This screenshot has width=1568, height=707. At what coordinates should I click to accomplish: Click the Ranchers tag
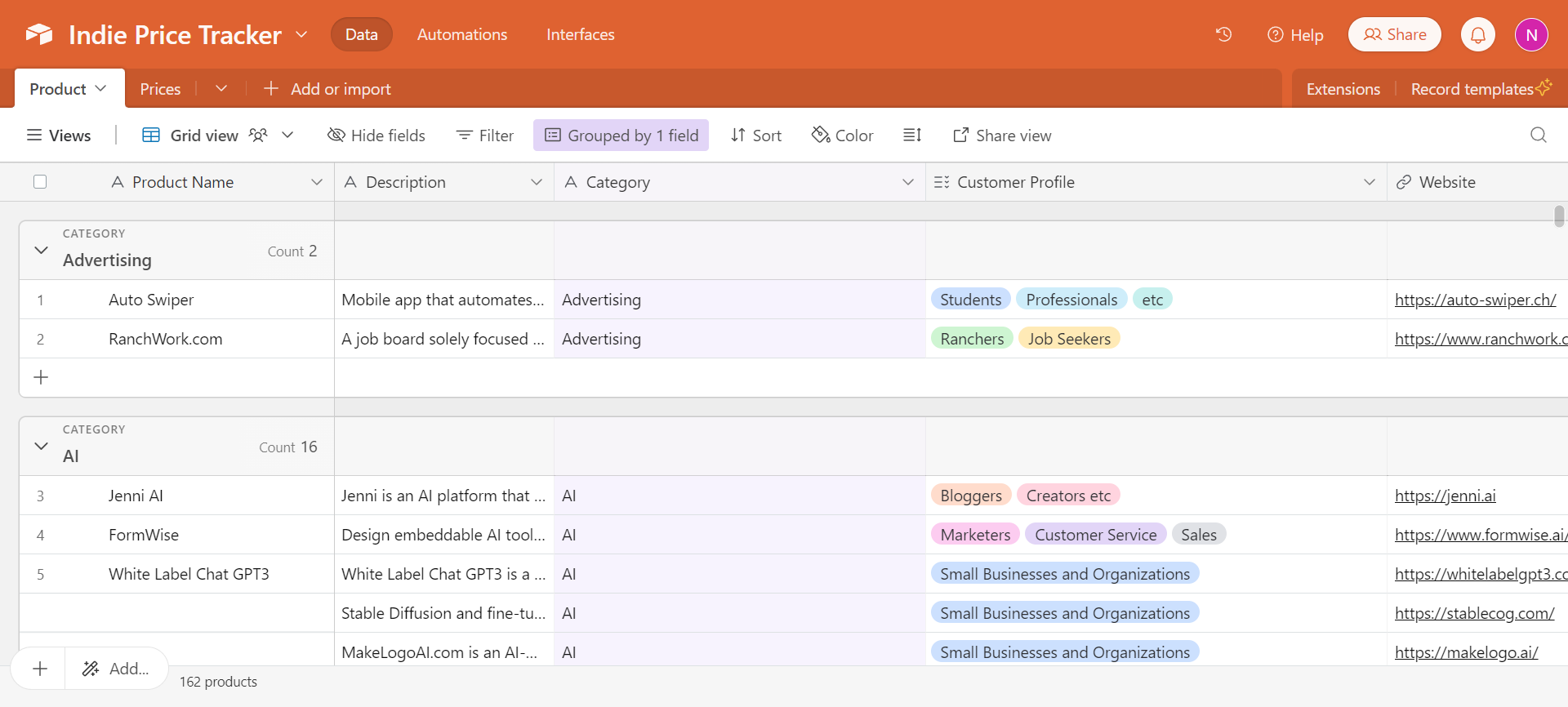pyautogui.click(x=972, y=339)
